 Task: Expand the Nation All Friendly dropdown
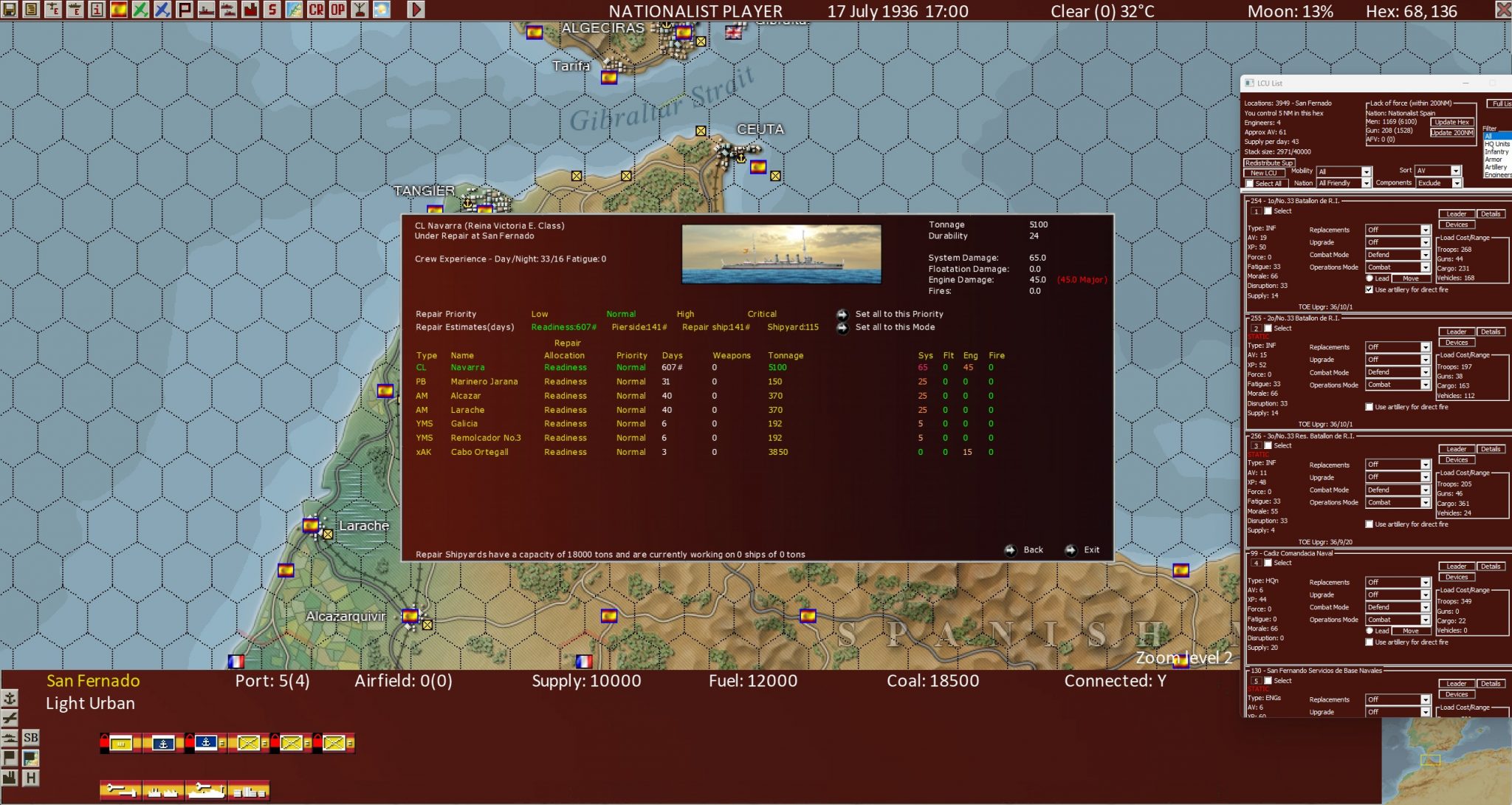coord(1366,183)
